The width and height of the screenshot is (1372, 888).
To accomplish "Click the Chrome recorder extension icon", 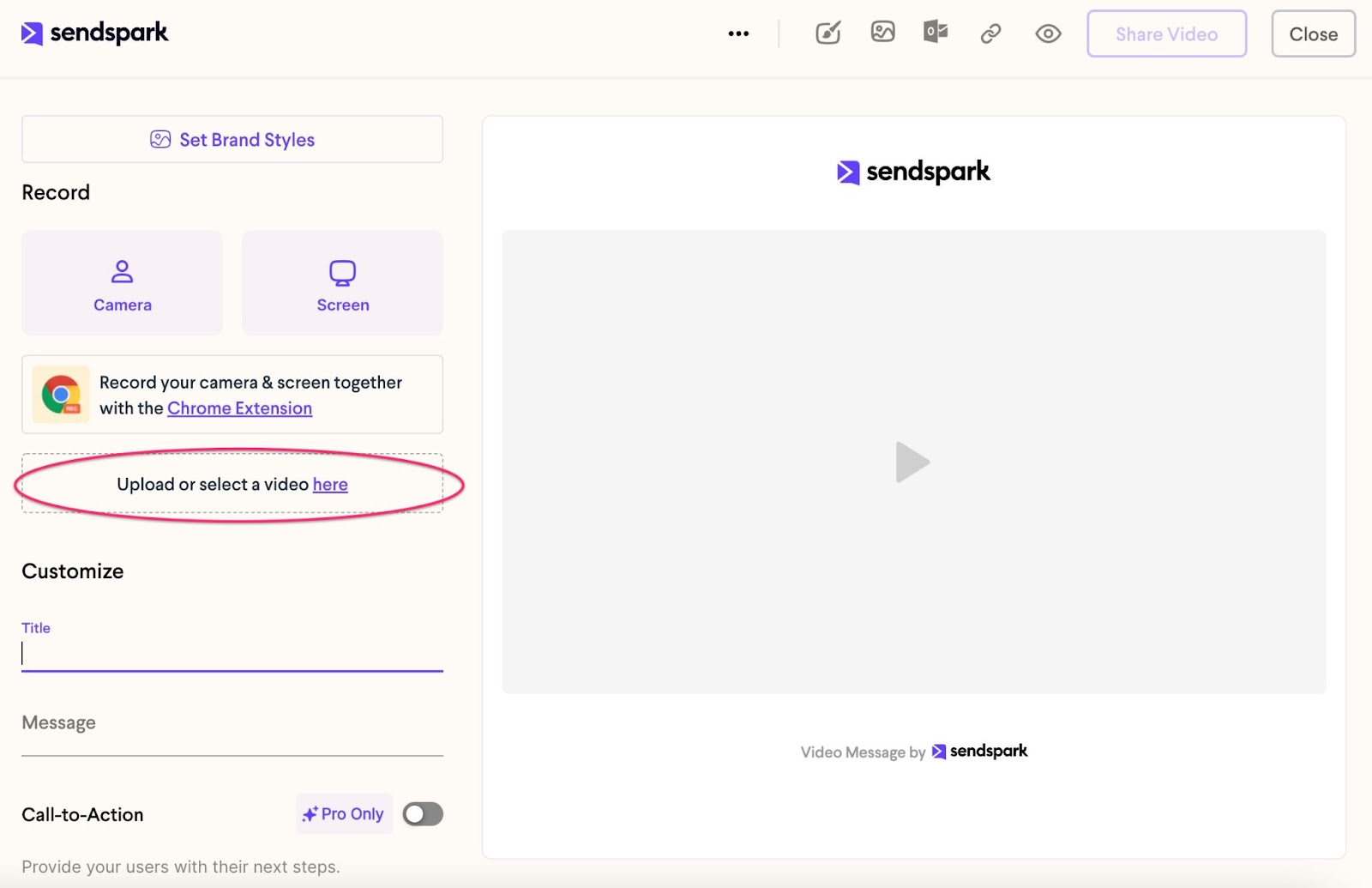I will 61,395.
